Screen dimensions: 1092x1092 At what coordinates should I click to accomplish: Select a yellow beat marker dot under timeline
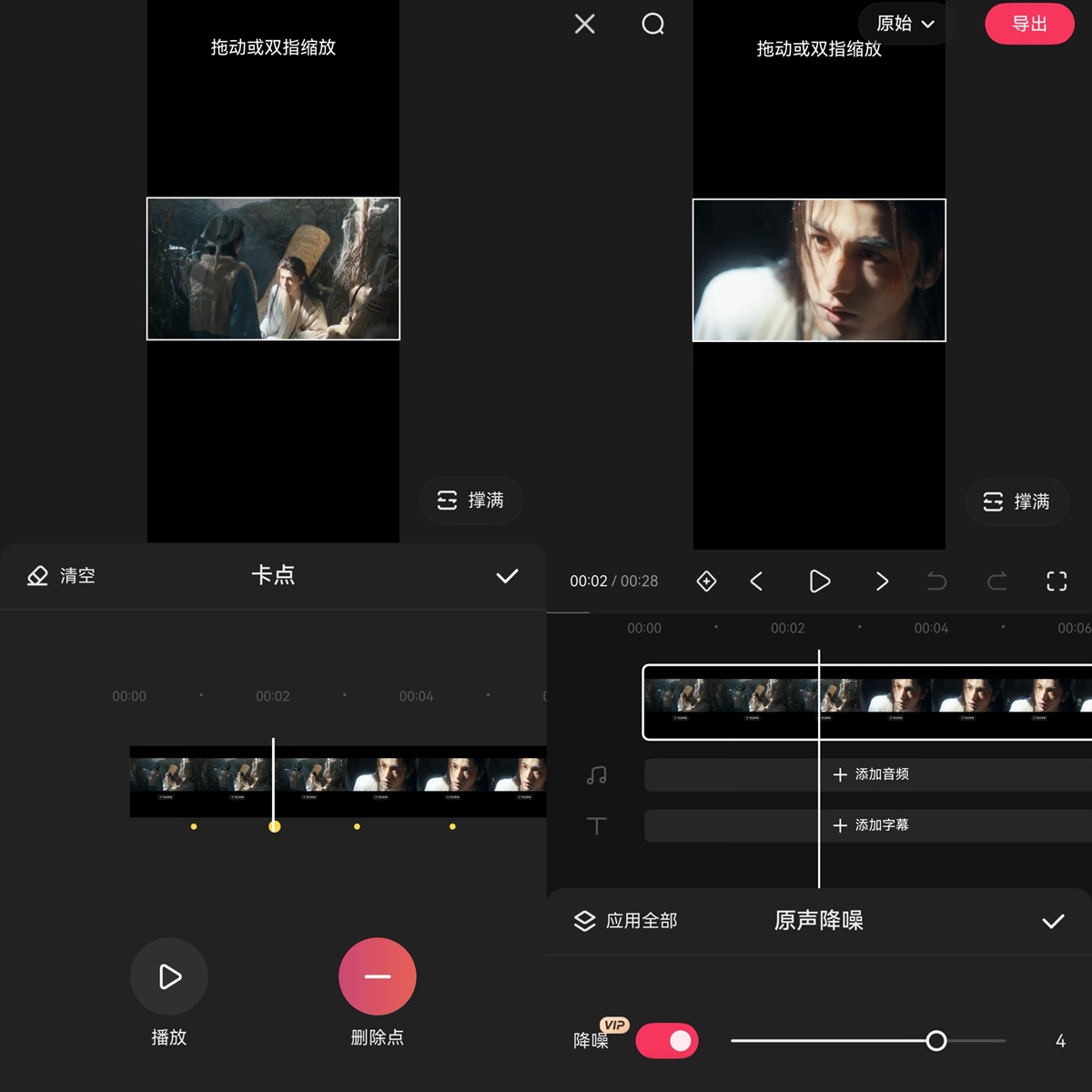point(275,826)
